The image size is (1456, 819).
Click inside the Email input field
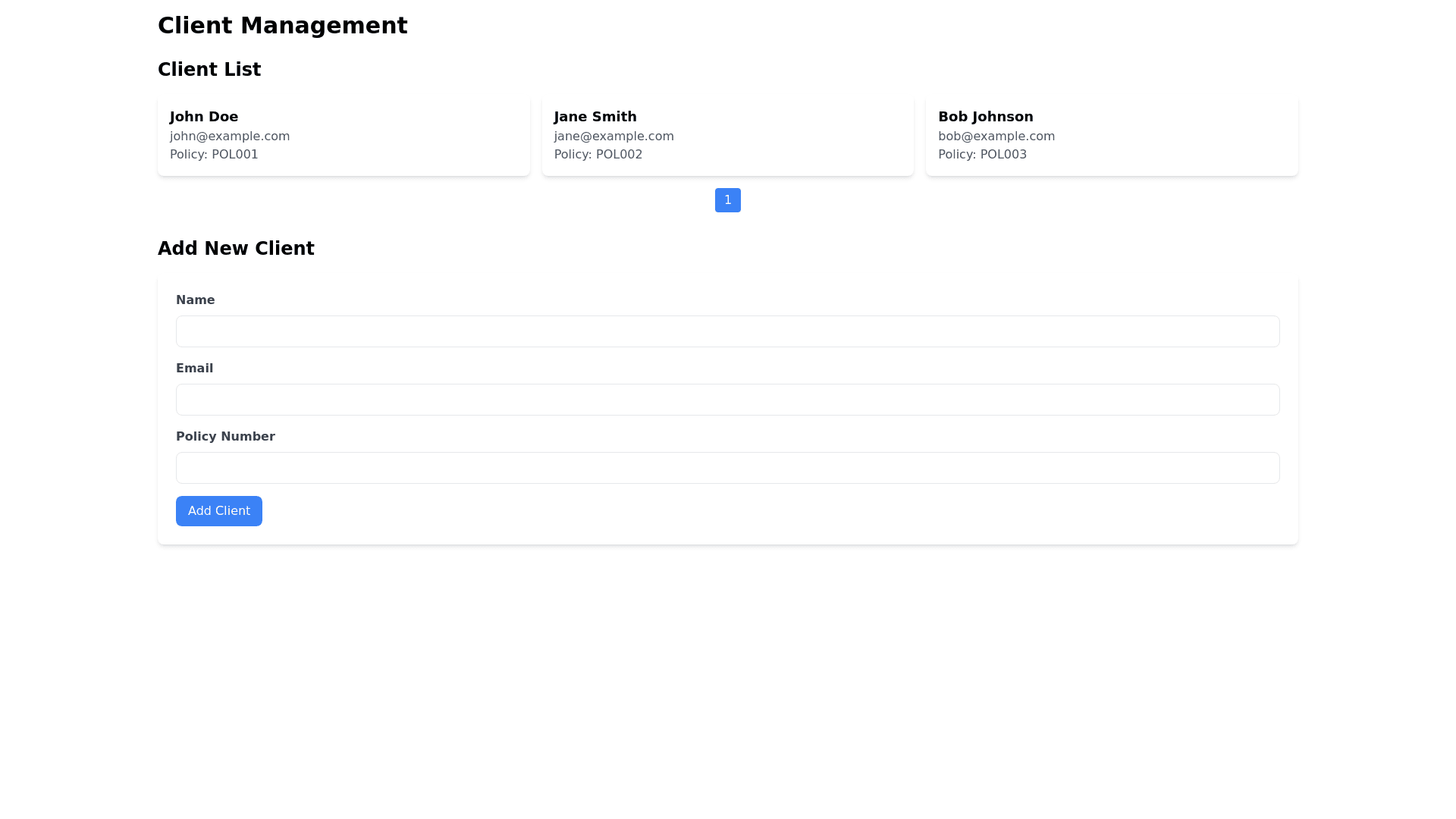[727, 399]
